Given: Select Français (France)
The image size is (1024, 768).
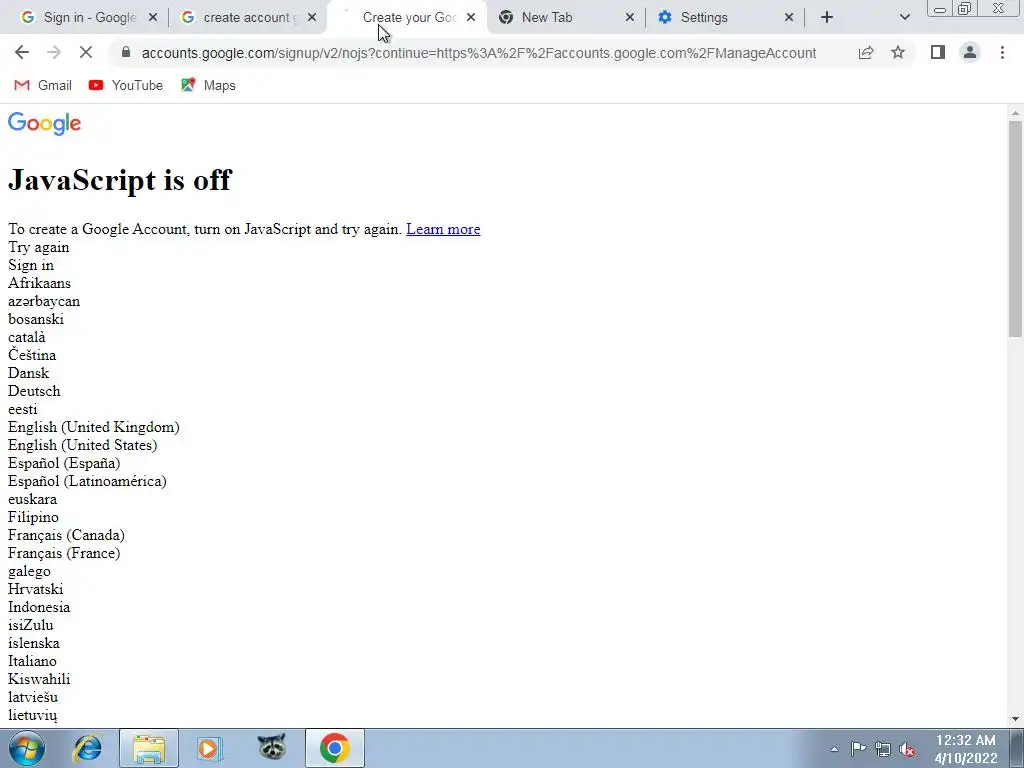Looking at the screenshot, I should tap(64, 553).
